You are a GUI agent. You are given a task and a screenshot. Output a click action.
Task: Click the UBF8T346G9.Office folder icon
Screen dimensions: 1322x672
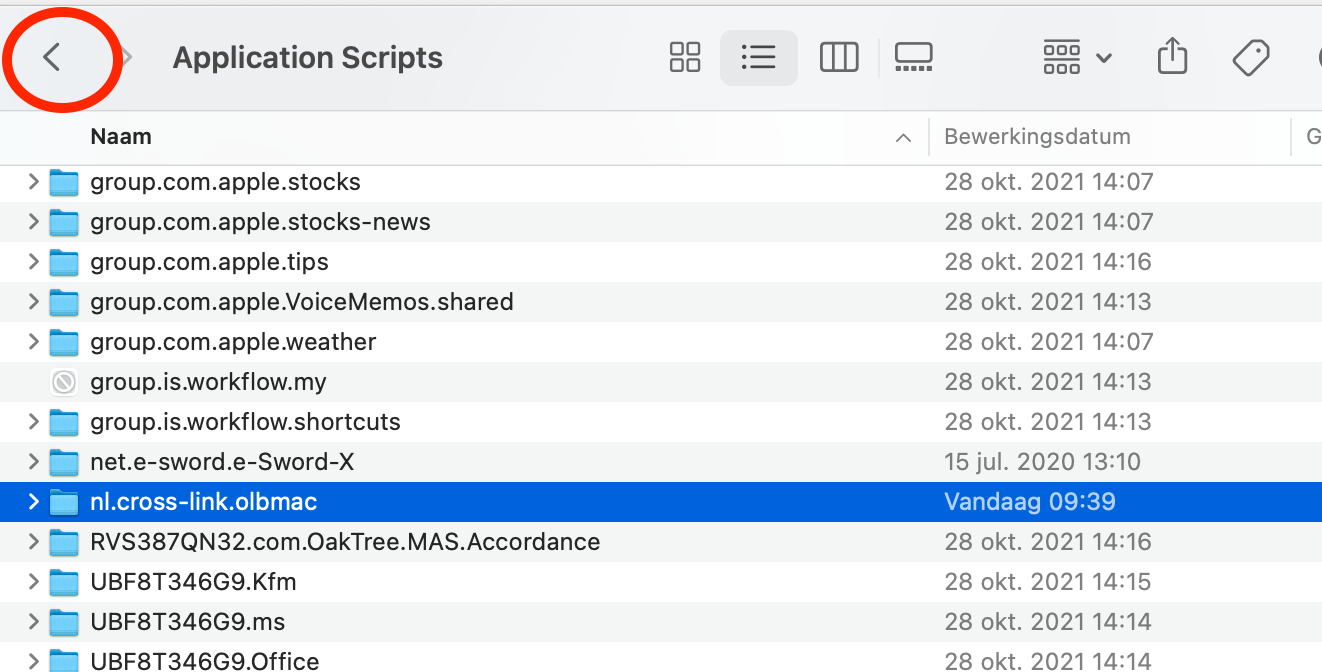[64, 660]
